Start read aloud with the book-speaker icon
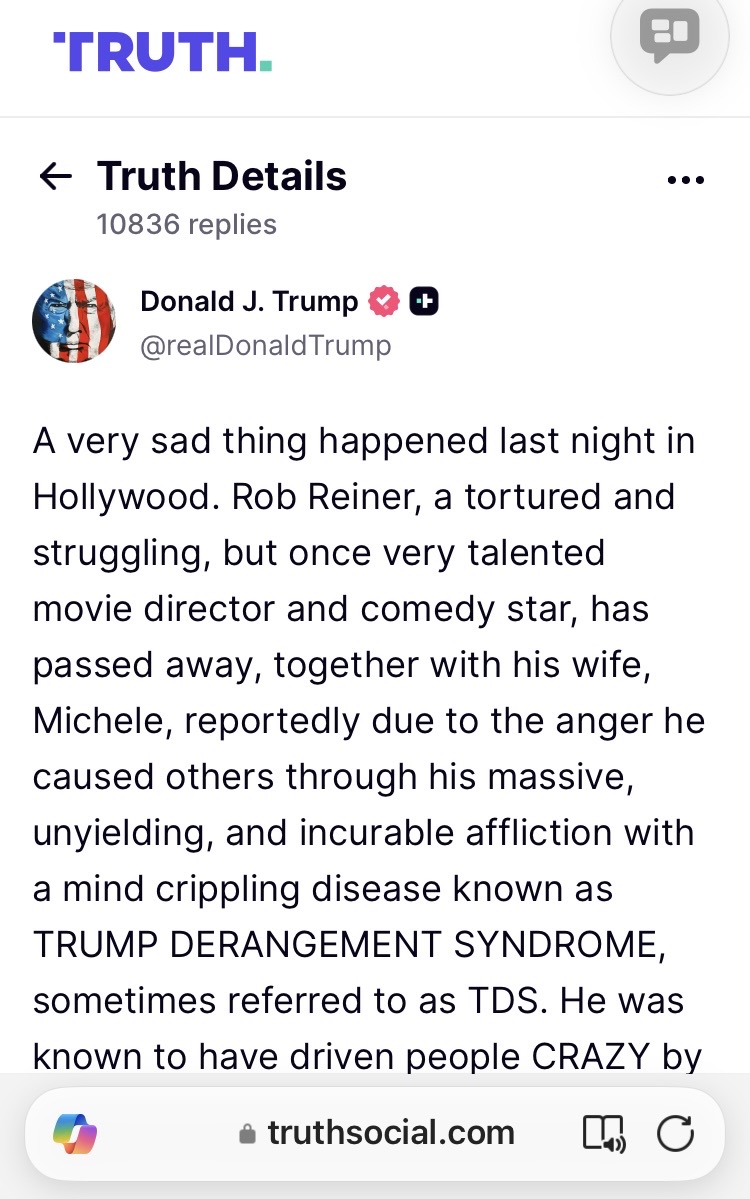This screenshot has height=1199, width=750. [603, 1134]
